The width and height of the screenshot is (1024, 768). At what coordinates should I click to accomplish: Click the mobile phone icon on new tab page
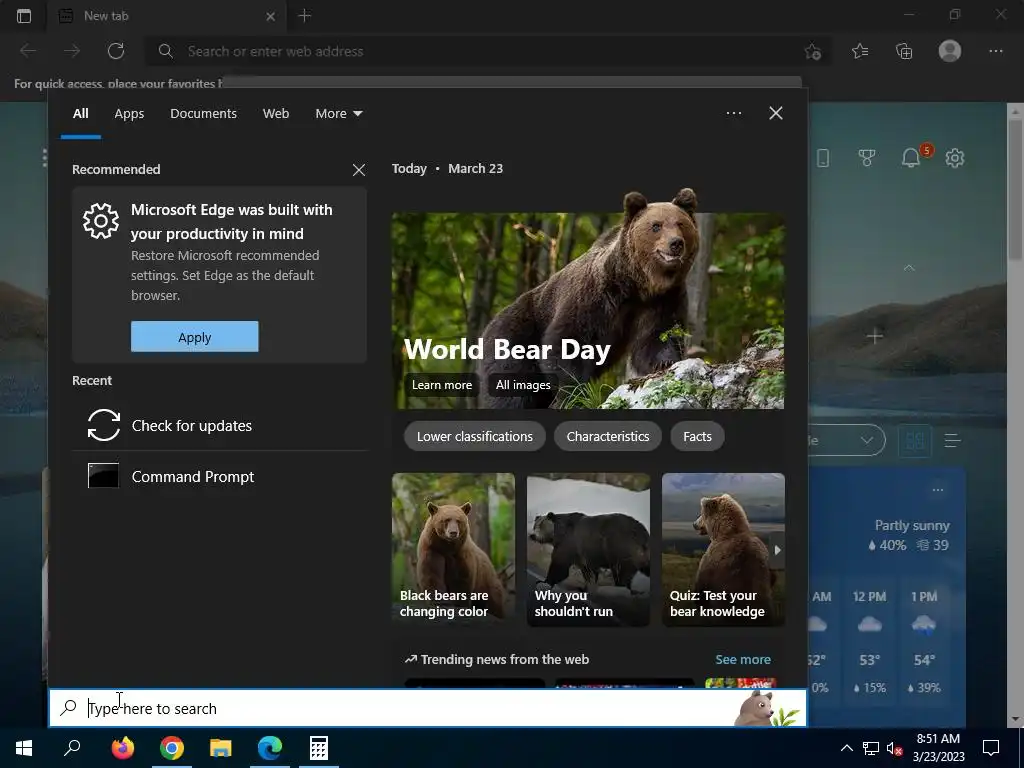[x=823, y=157]
